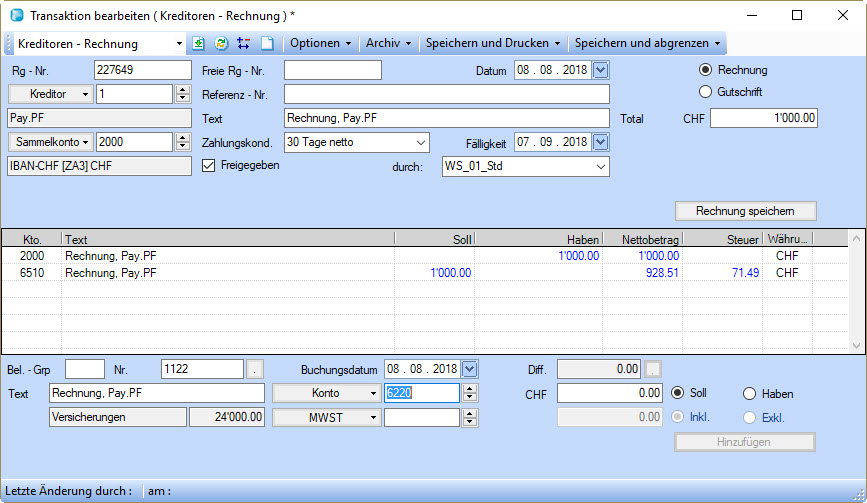The width and height of the screenshot is (867, 503).
Task: Expand the Zahlungskond. 30 Tage netto dropdown
Action: tap(418, 142)
